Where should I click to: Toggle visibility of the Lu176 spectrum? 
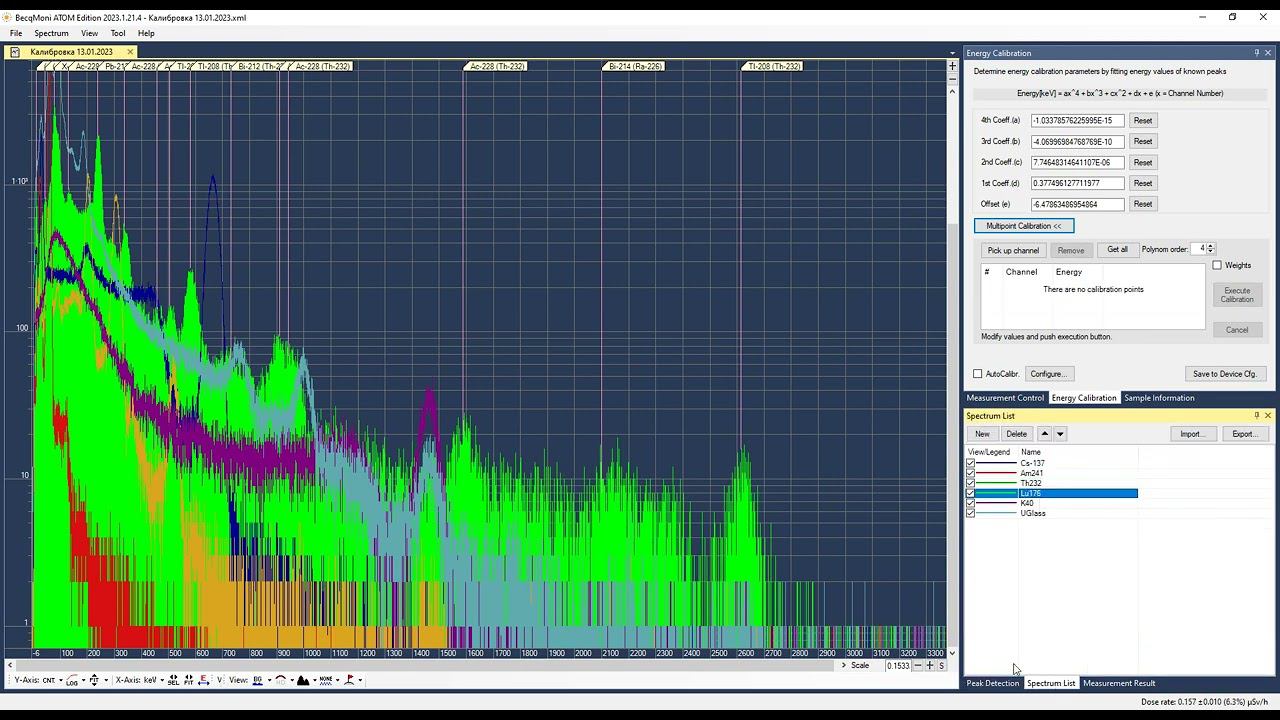point(970,493)
